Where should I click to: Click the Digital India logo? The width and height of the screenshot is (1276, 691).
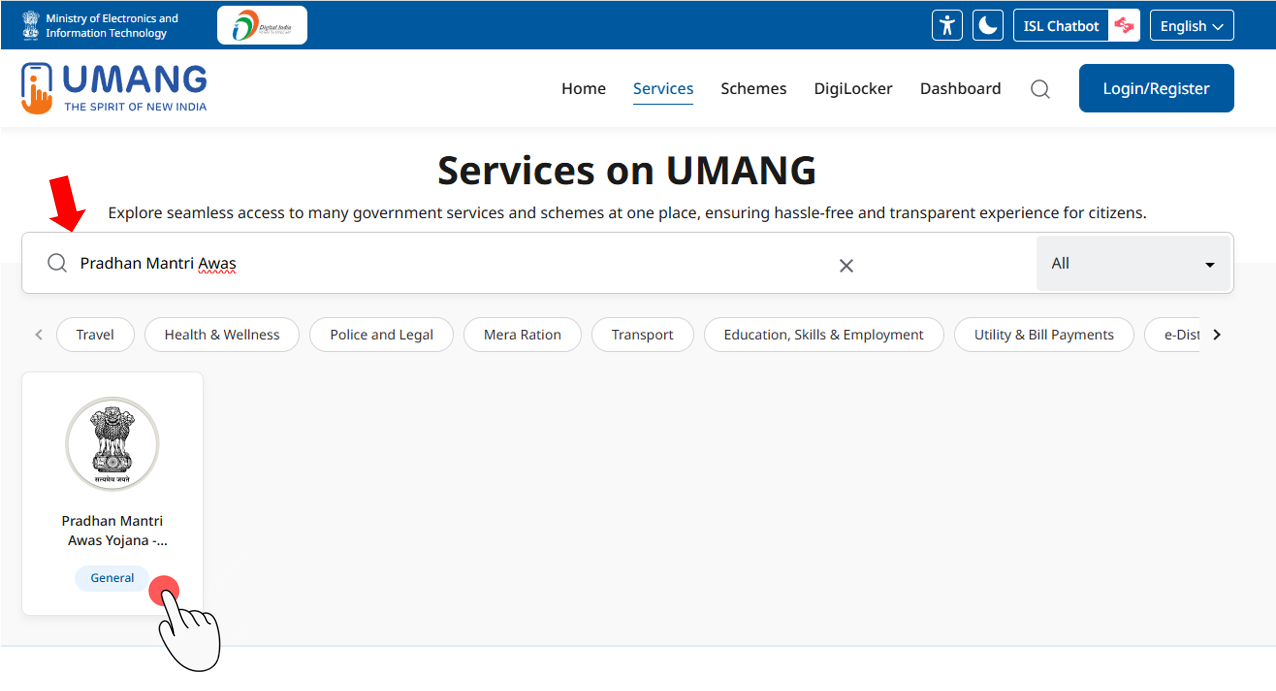tap(261, 24)
